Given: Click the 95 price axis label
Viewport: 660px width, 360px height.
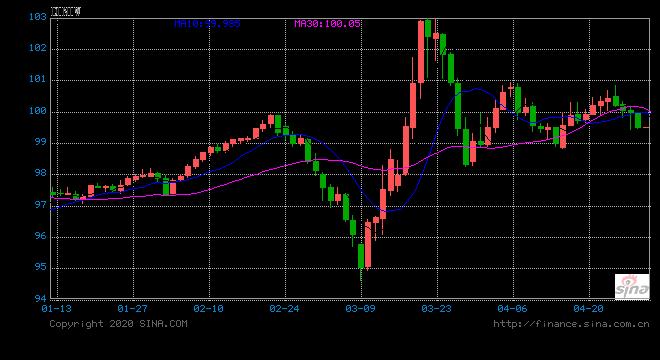Looking at the screenshot, I should point(40,268).
